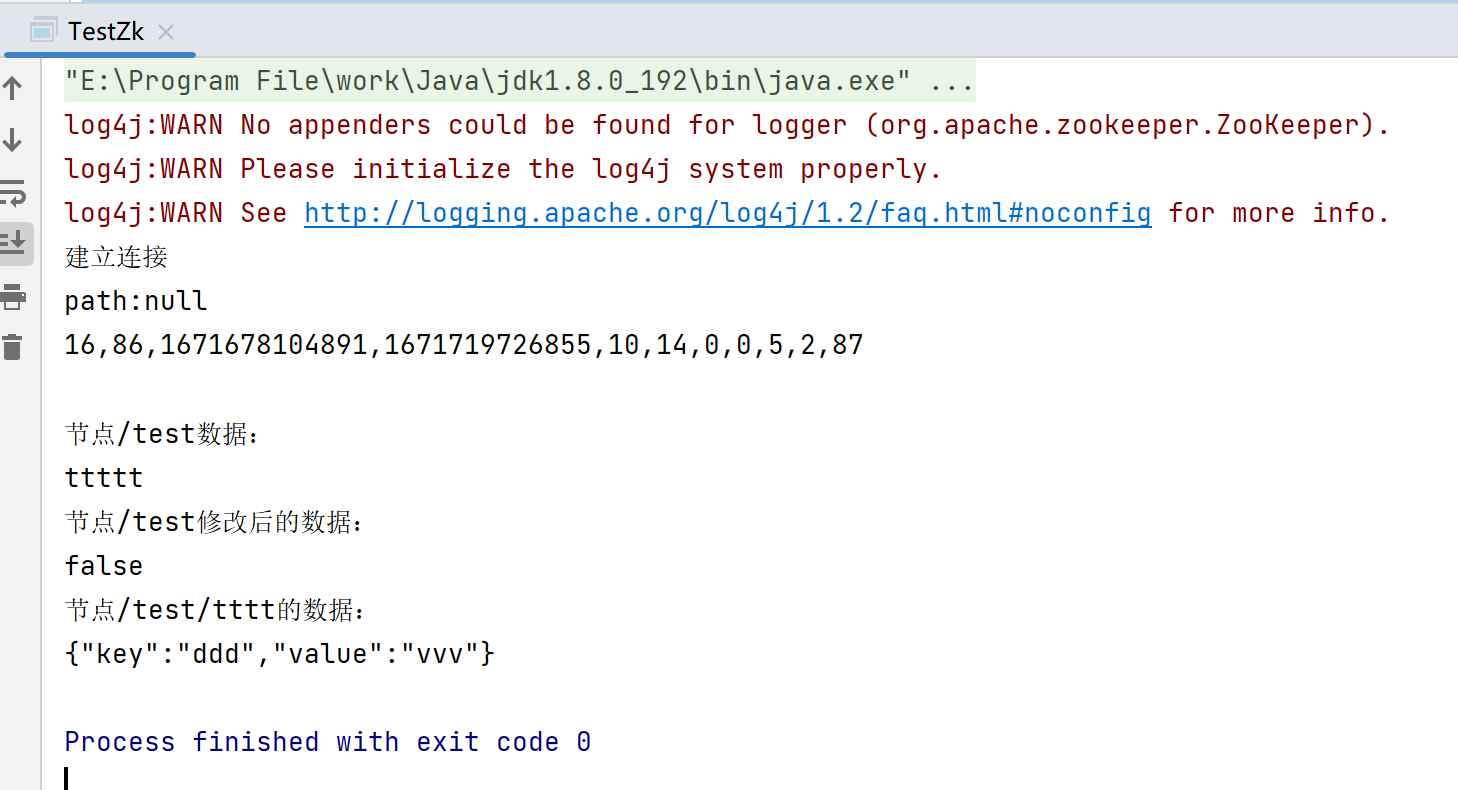Click the 'No appenders could be found' warning
The width and height of the screenshot is (1458, 790).
click(727, 125)
